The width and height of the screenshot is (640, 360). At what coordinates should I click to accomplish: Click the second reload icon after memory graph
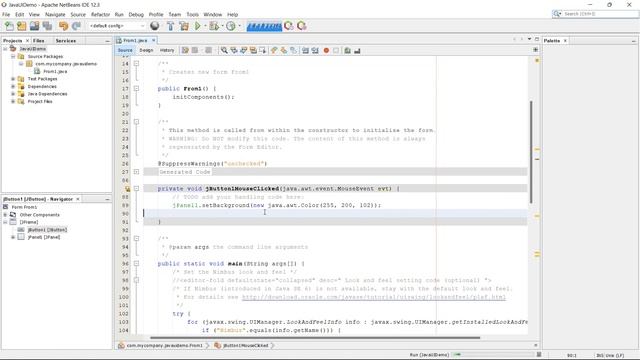coord(302,26)
